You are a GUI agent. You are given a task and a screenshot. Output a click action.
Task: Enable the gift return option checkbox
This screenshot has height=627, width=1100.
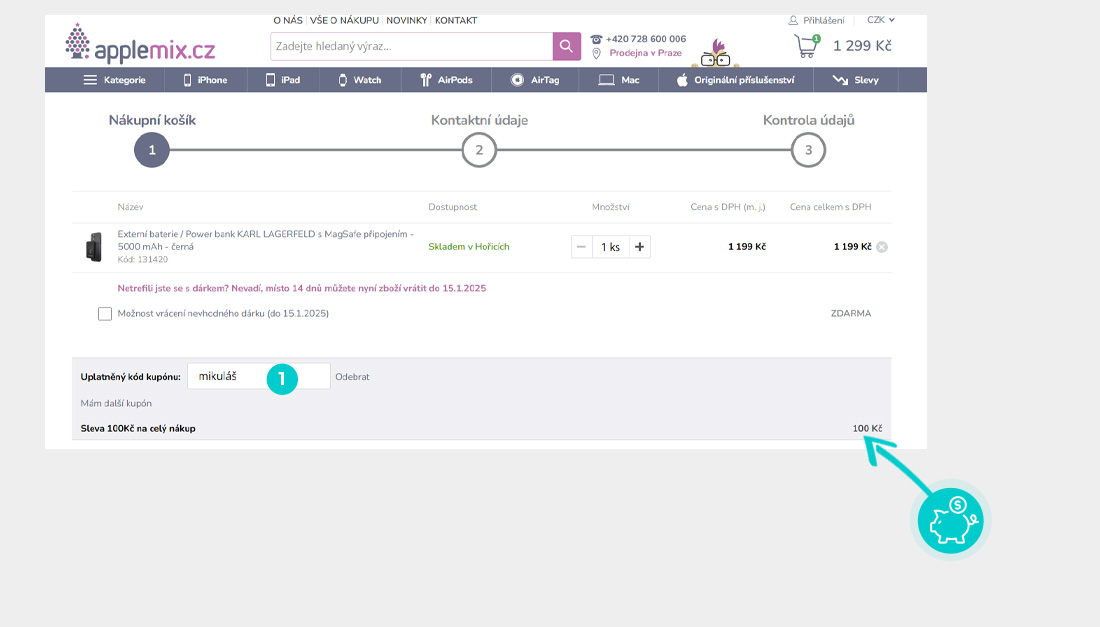click(x=105, y=314)
